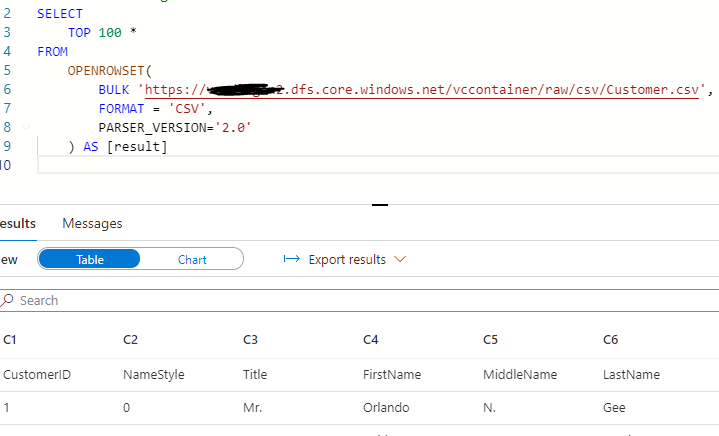719x436 pixels.
Task: Click the C1 column header
Action: [x=10, y=340]
